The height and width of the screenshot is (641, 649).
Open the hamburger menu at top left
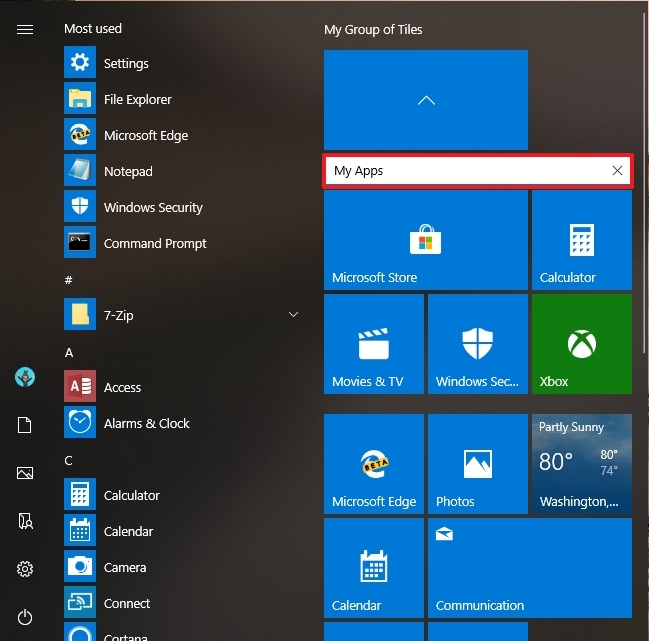point(25,29)
